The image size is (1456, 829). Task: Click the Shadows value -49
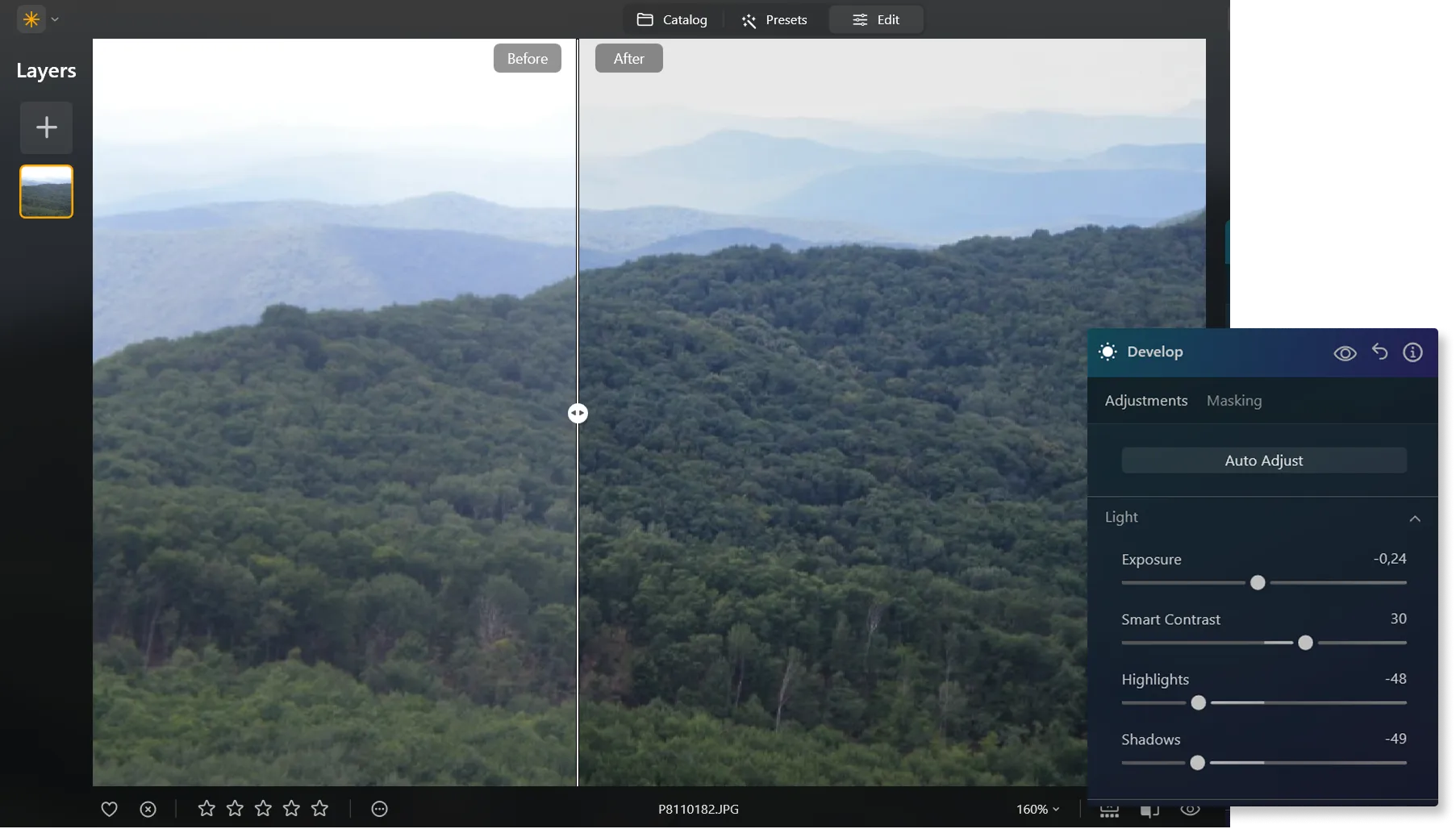tap(1396, 739)
